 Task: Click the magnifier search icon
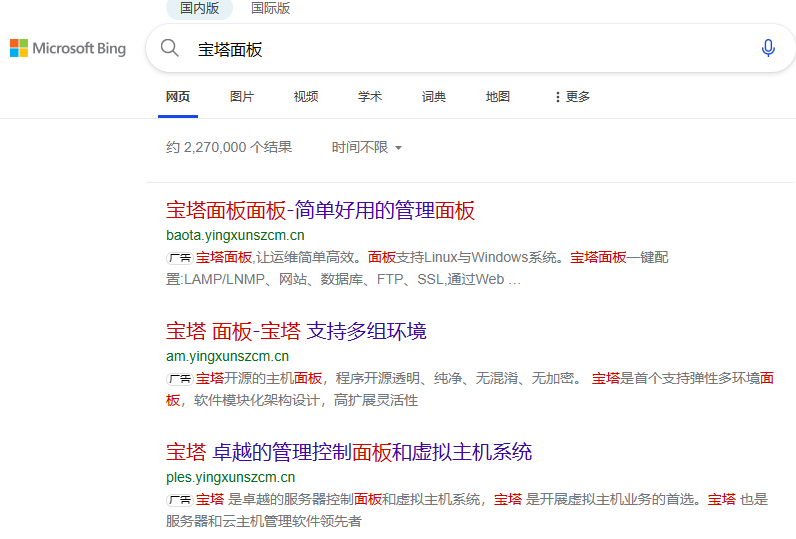coord(170,48)
